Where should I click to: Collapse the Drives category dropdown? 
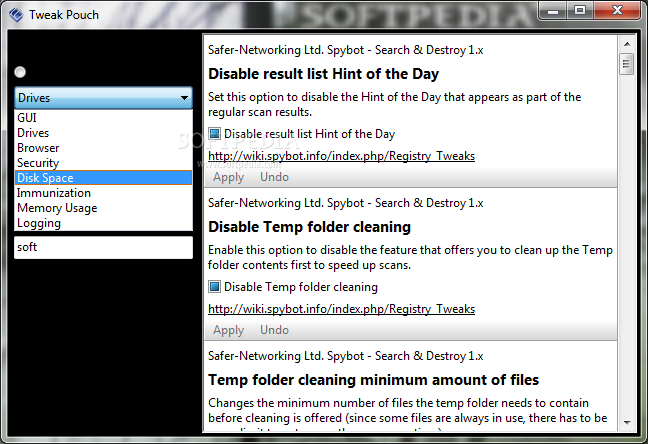click(x=184, y=98)
